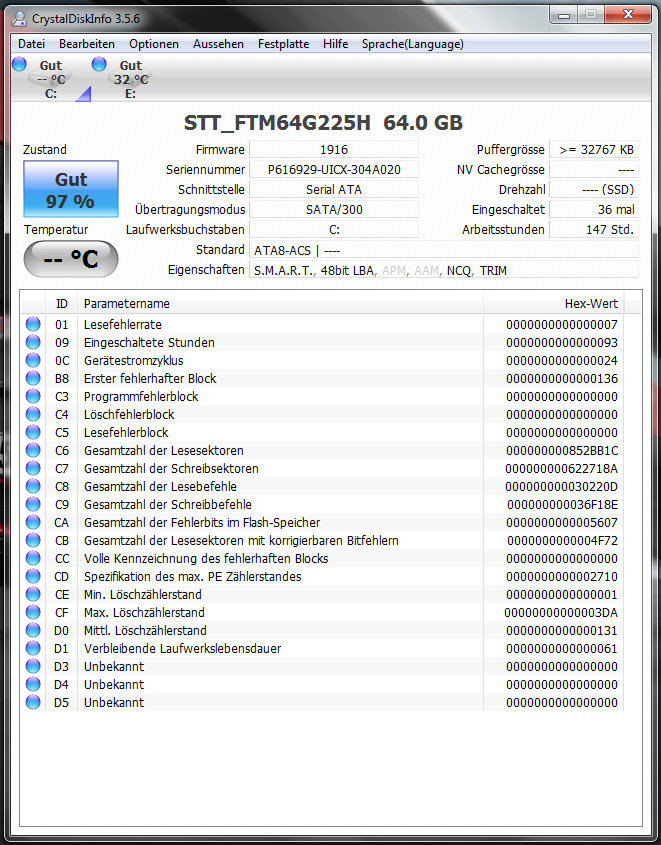Open the Optionen menu
Image resolution: width=661 pixels, height=845 pixels.
pyautogui.click(x=154, y=44)
